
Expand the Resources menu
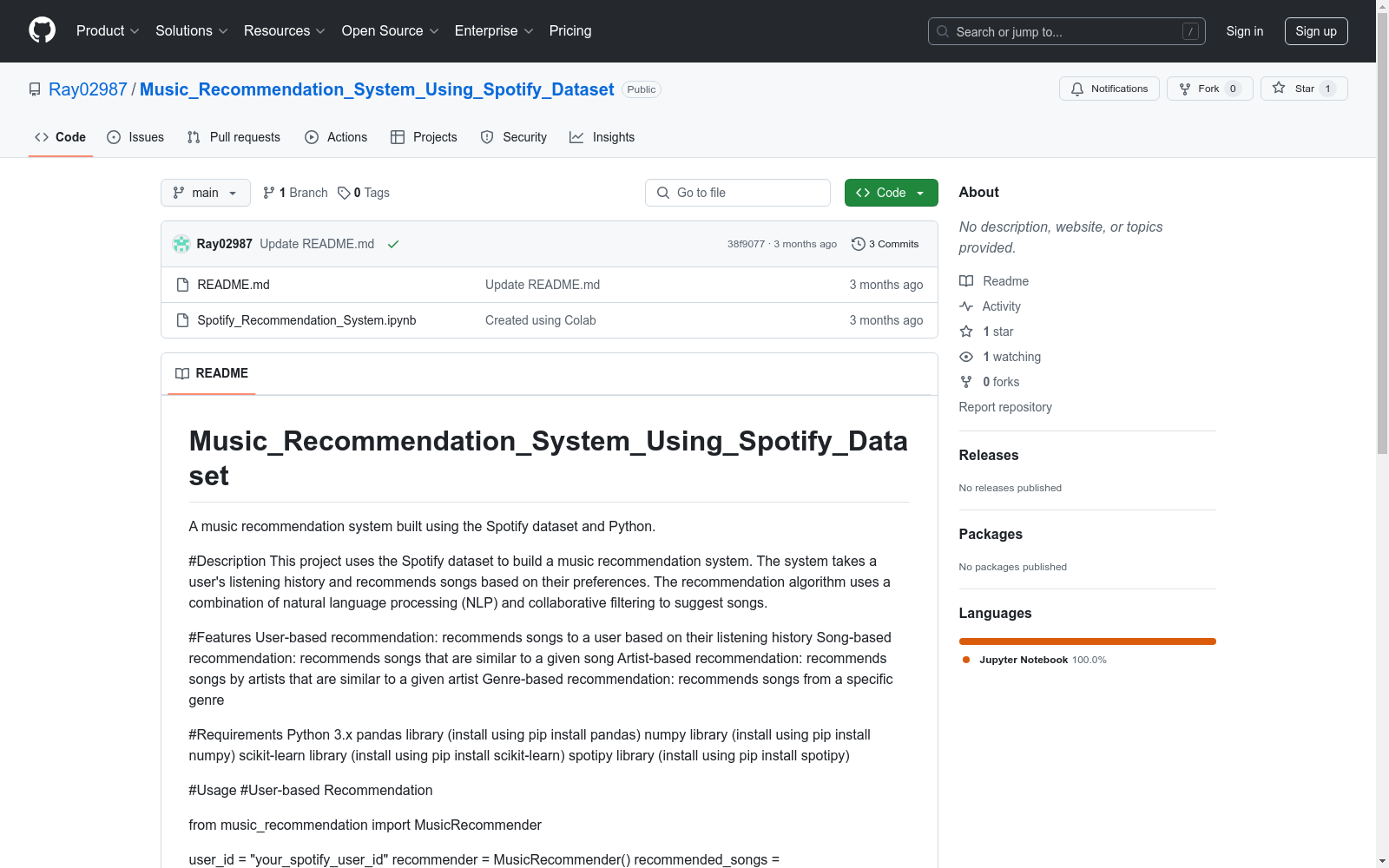pos(284,31)
